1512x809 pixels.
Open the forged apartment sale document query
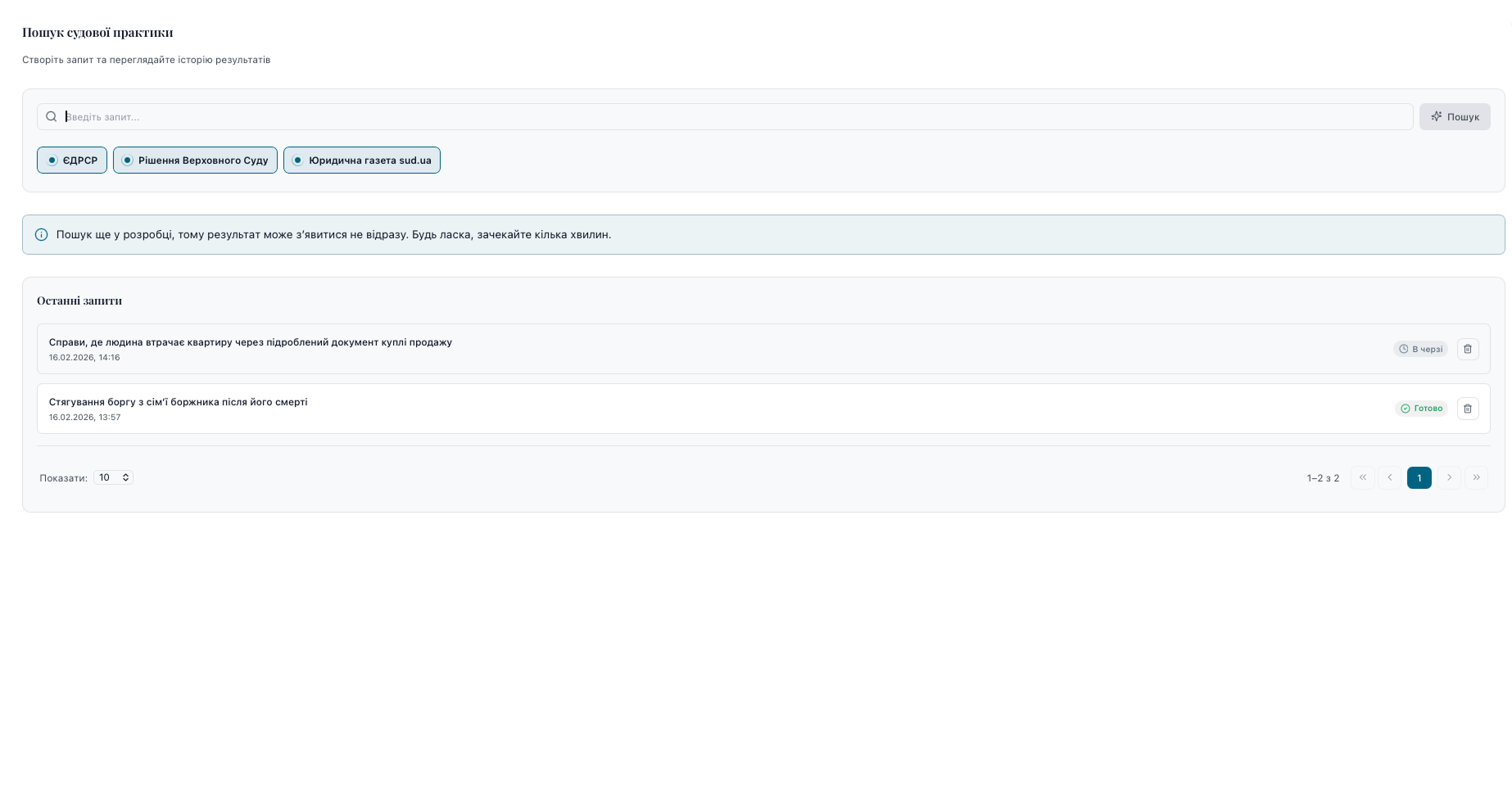[x=763, y=349]
